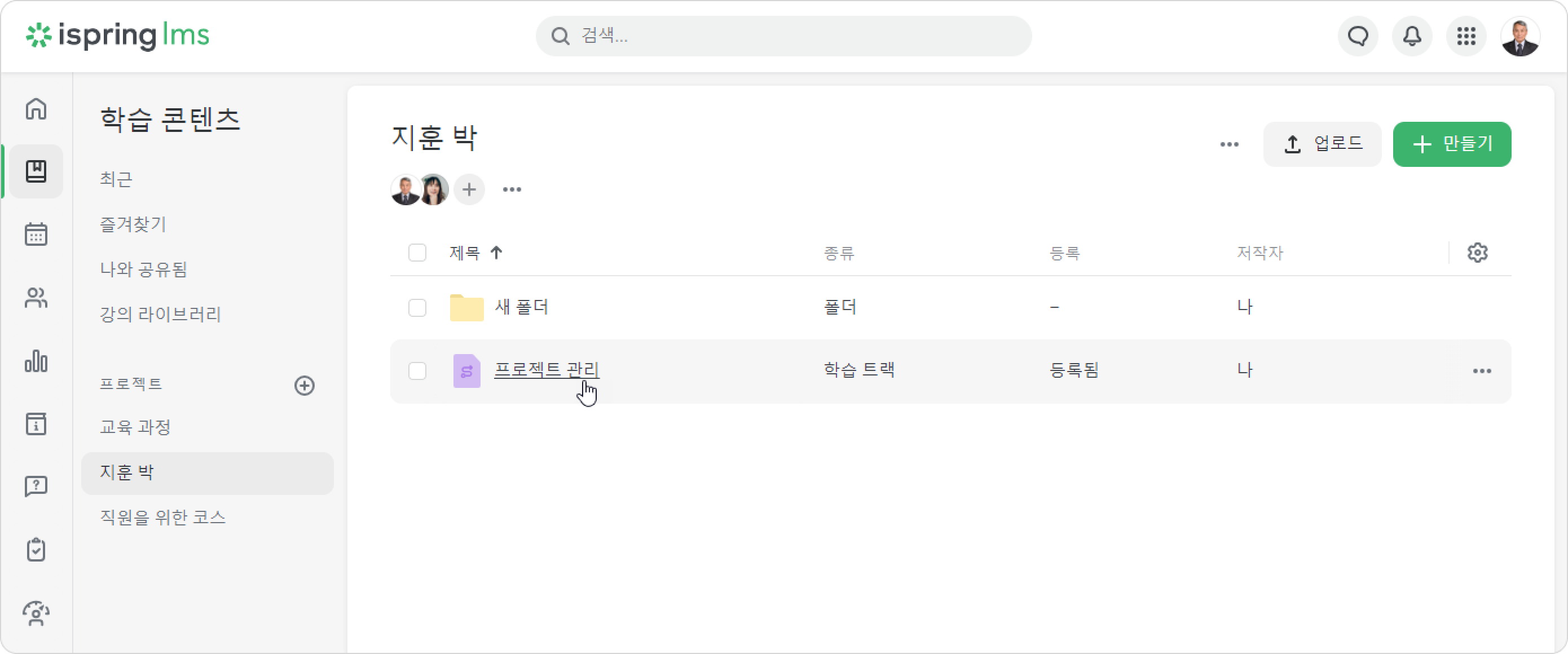Check the 프로젝트 관리 row checkbox
Viewport: 1568px width, 654px height.
tap(417, 370)
